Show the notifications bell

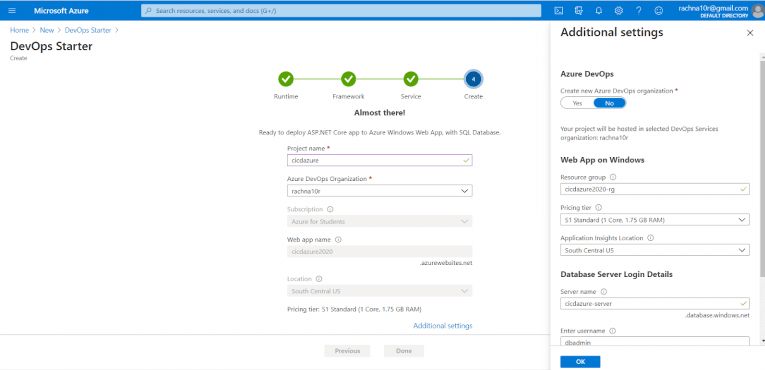599,10
